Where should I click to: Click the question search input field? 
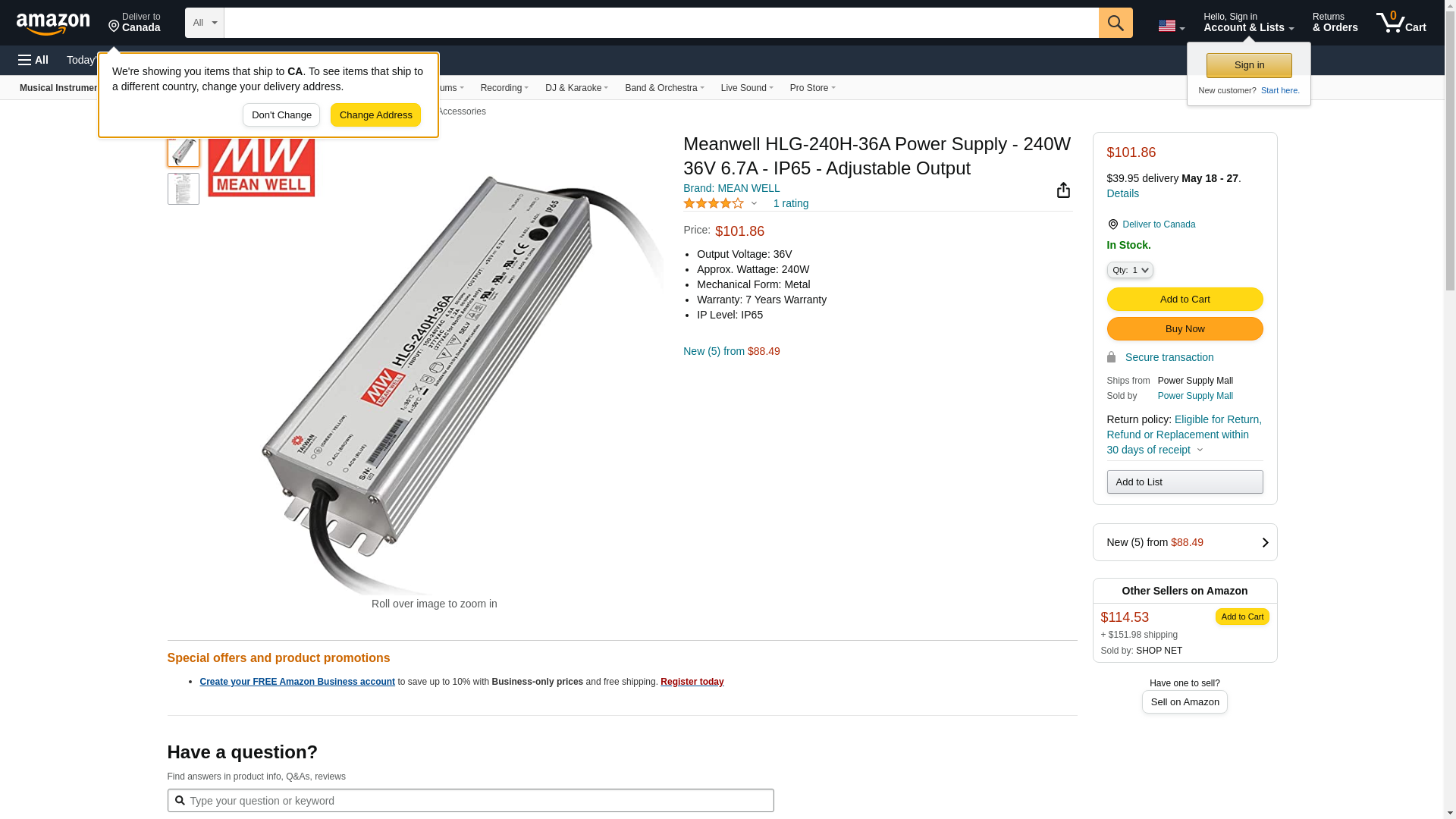470,801
